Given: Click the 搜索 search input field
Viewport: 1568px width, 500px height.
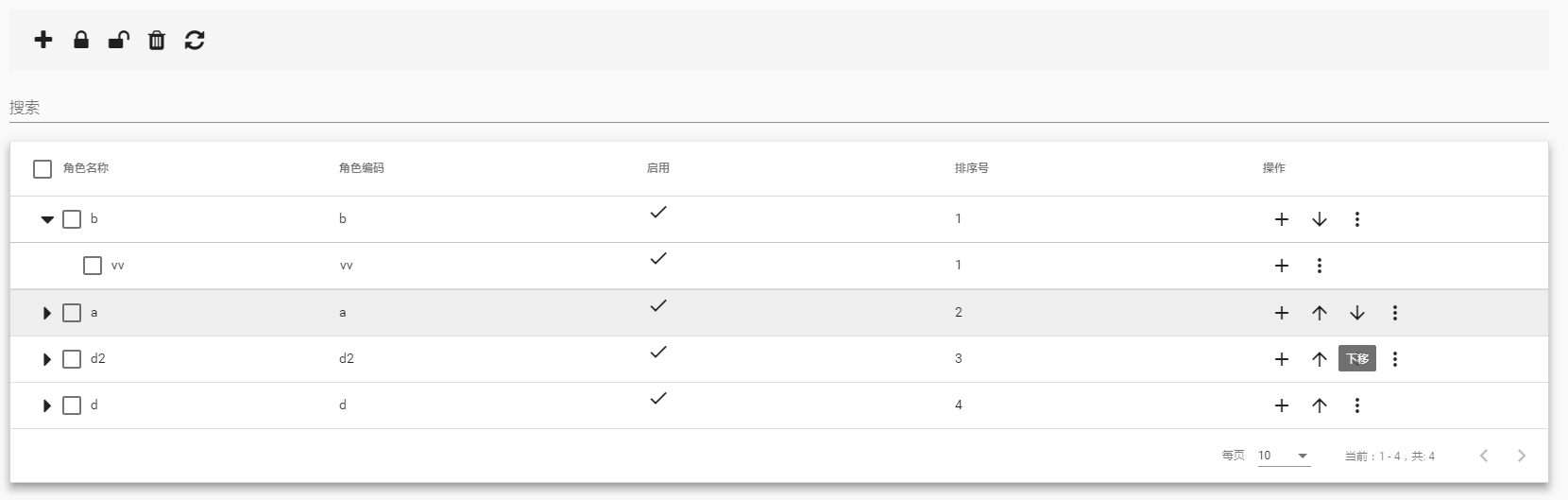Looking at the screenshot, I should 778,108.
